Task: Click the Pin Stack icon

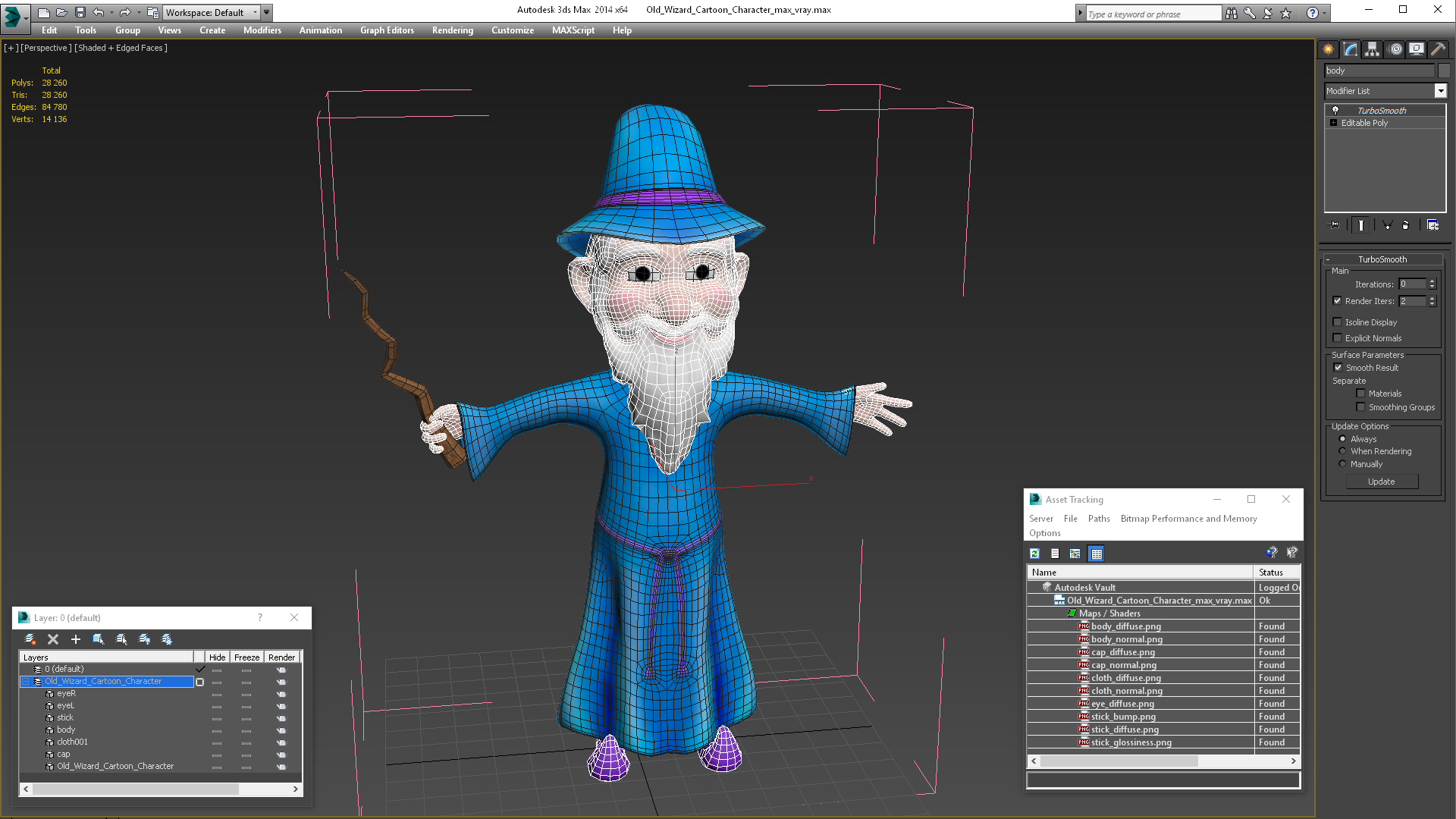Action: pyautogui.click(x=1335, y=225)
